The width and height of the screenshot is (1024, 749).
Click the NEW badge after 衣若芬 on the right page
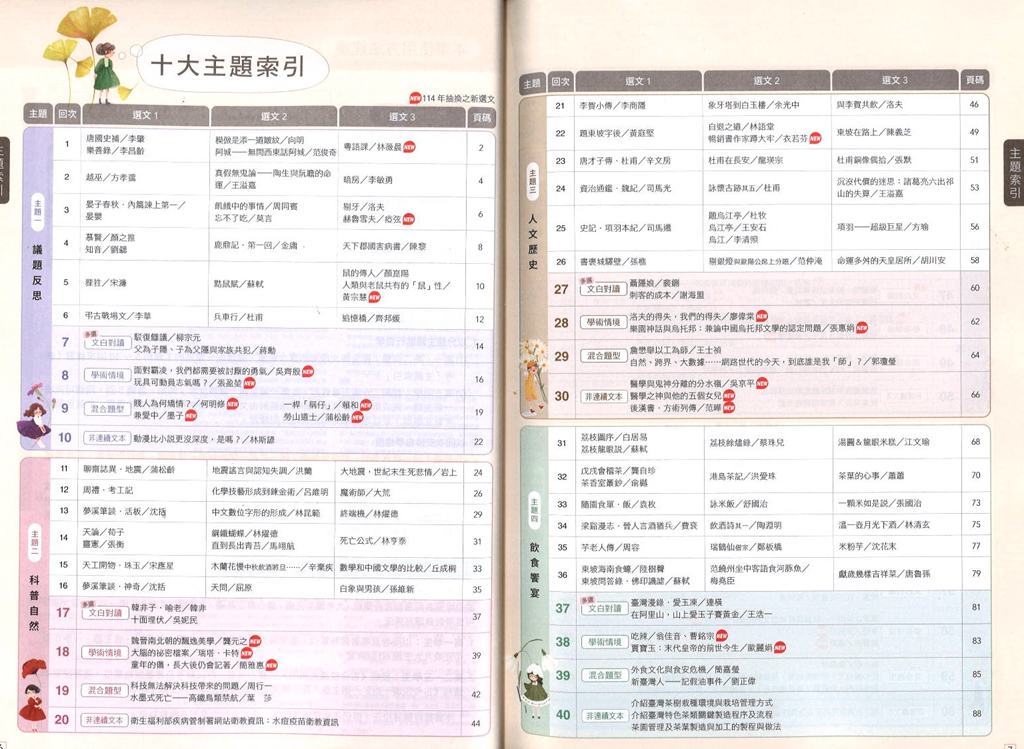point(815,138)
